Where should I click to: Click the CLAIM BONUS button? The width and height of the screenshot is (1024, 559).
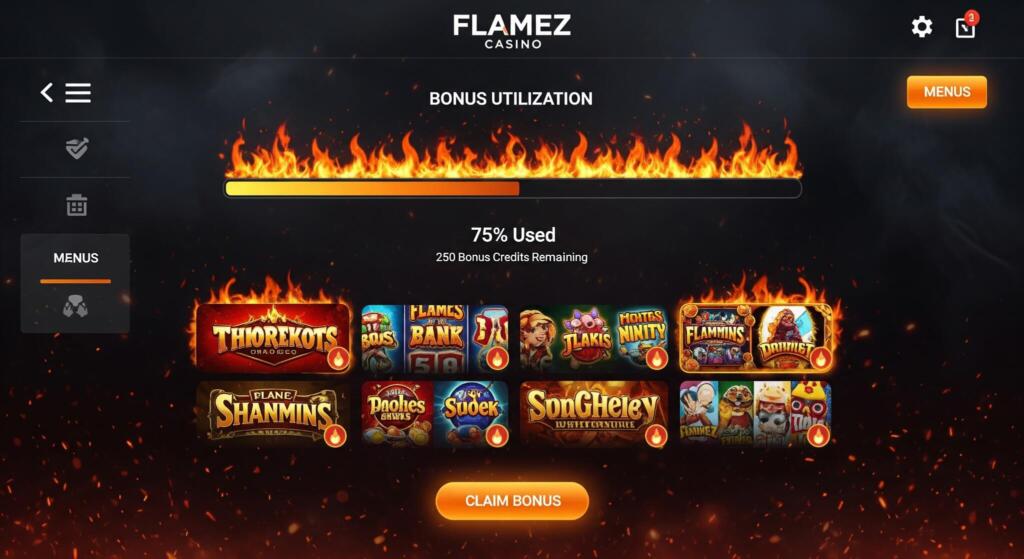pyautogui.click(x=512, y=501)
